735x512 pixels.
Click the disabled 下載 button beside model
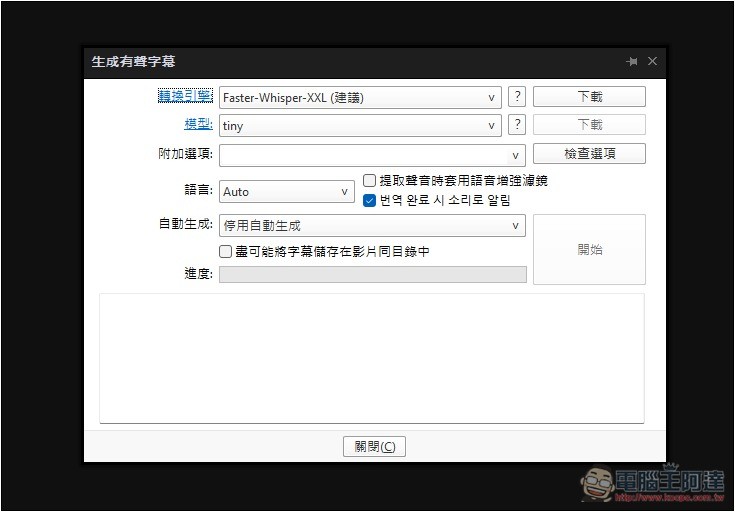tap(589, 125)
